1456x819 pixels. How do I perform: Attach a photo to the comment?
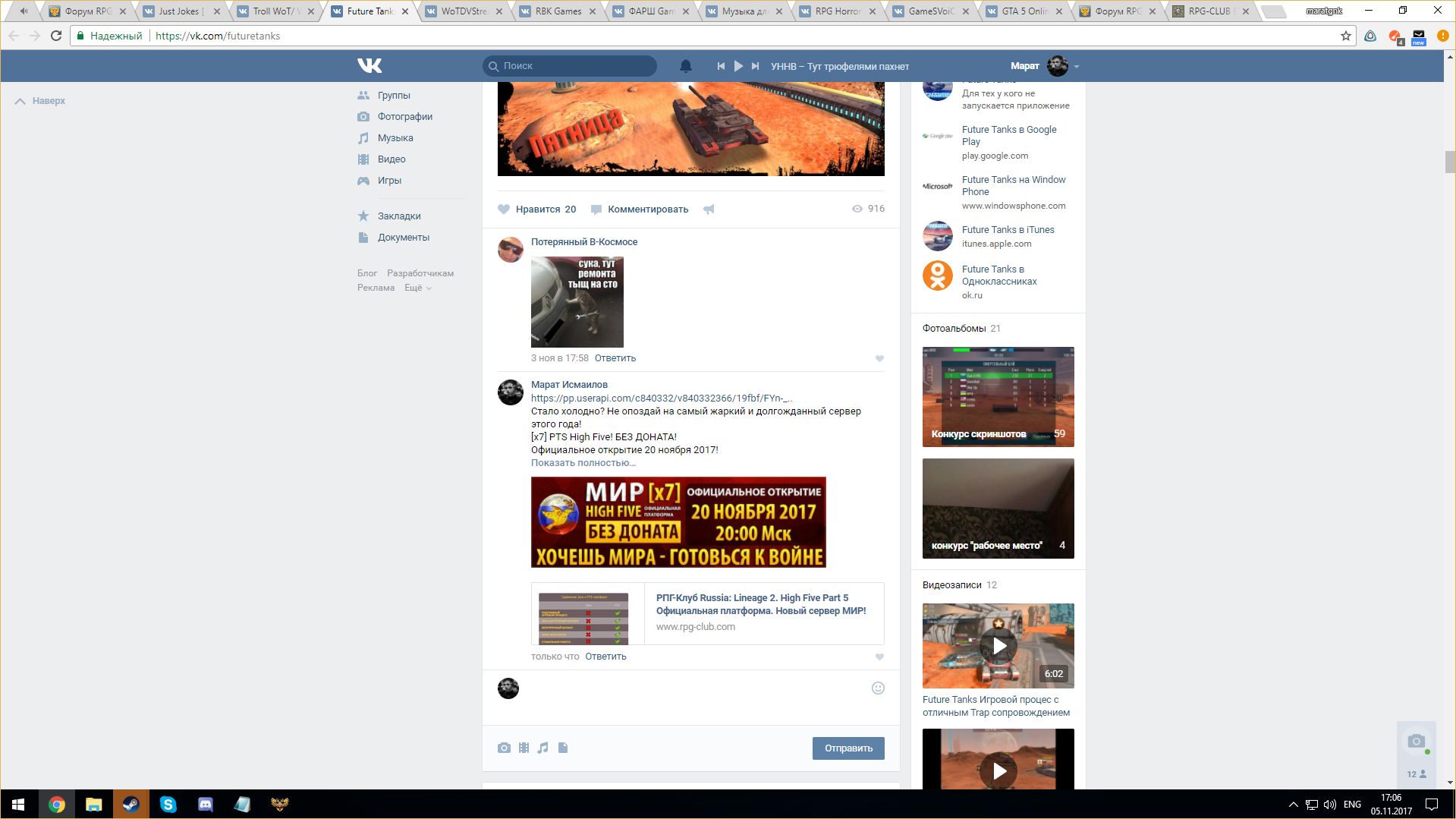click(504, 748)
